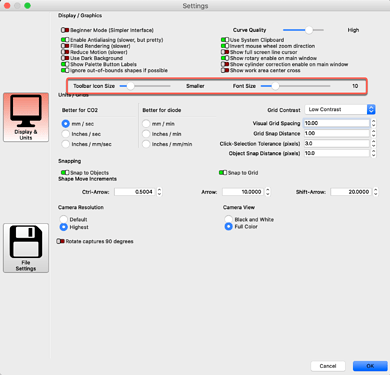Screen dimensions: 390x375
Task: Adjust the Toolbar Icon Size slider
Action: pyautogui.click(x=145, y=86)
